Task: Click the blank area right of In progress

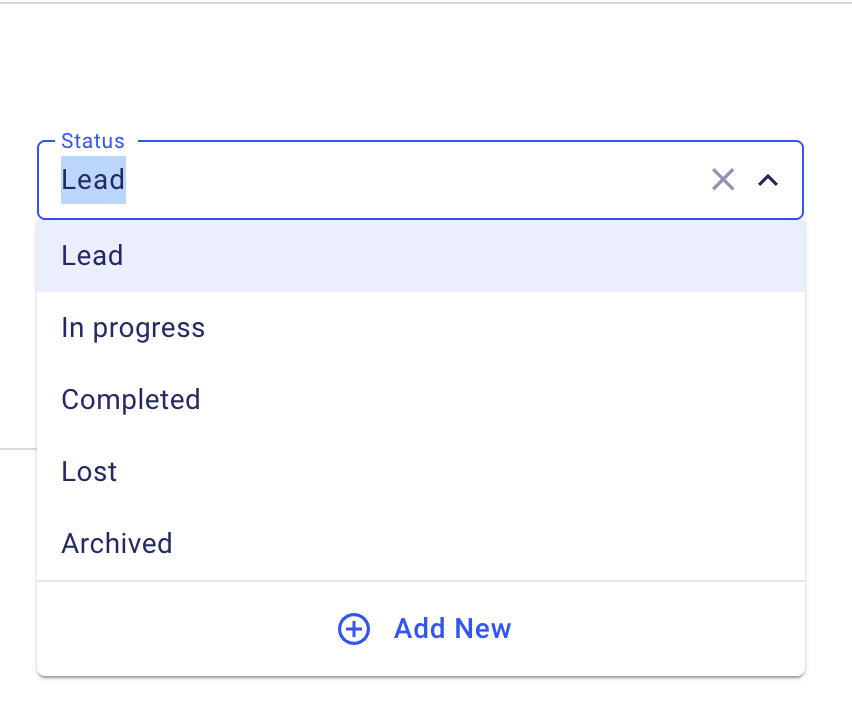Action: click(x=500, y=328)
